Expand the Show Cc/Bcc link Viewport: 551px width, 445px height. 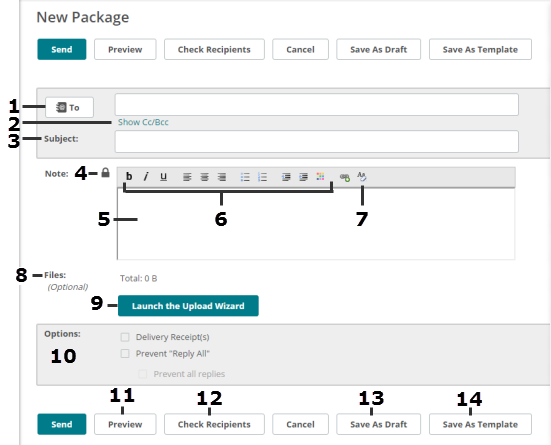(143, 122)
